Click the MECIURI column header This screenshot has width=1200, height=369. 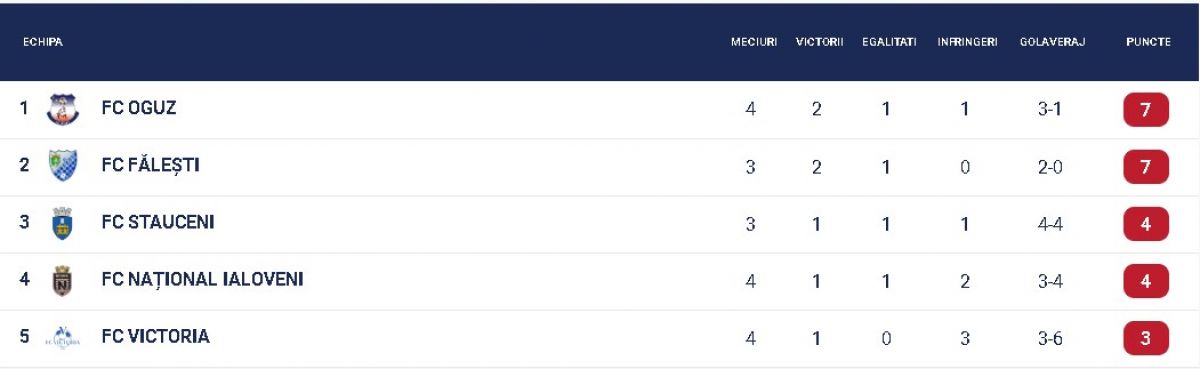754,42
